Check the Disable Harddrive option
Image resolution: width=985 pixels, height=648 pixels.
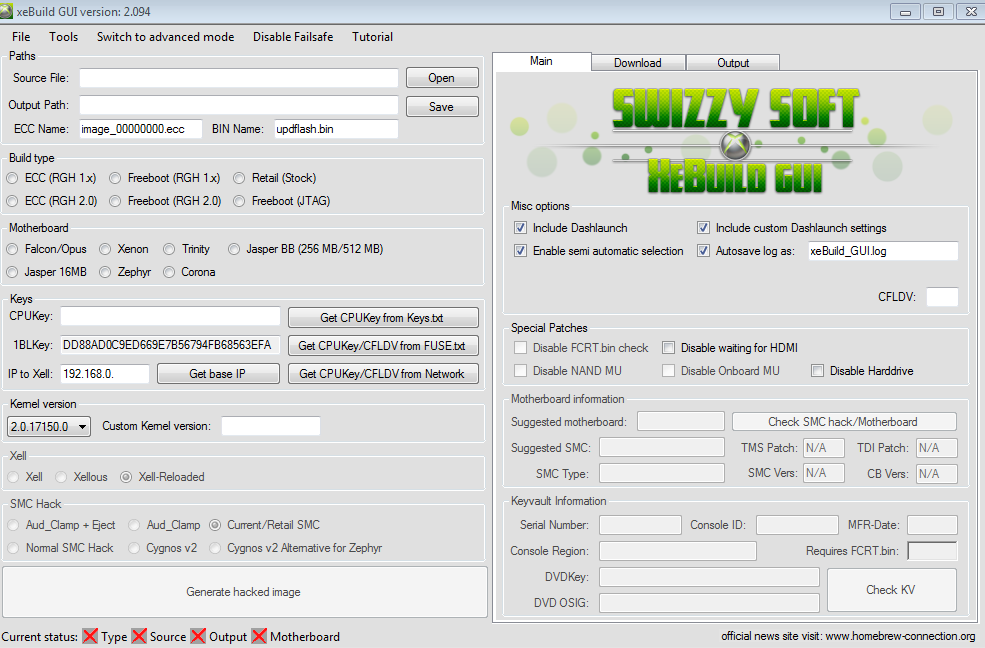[x=817, y=371]
